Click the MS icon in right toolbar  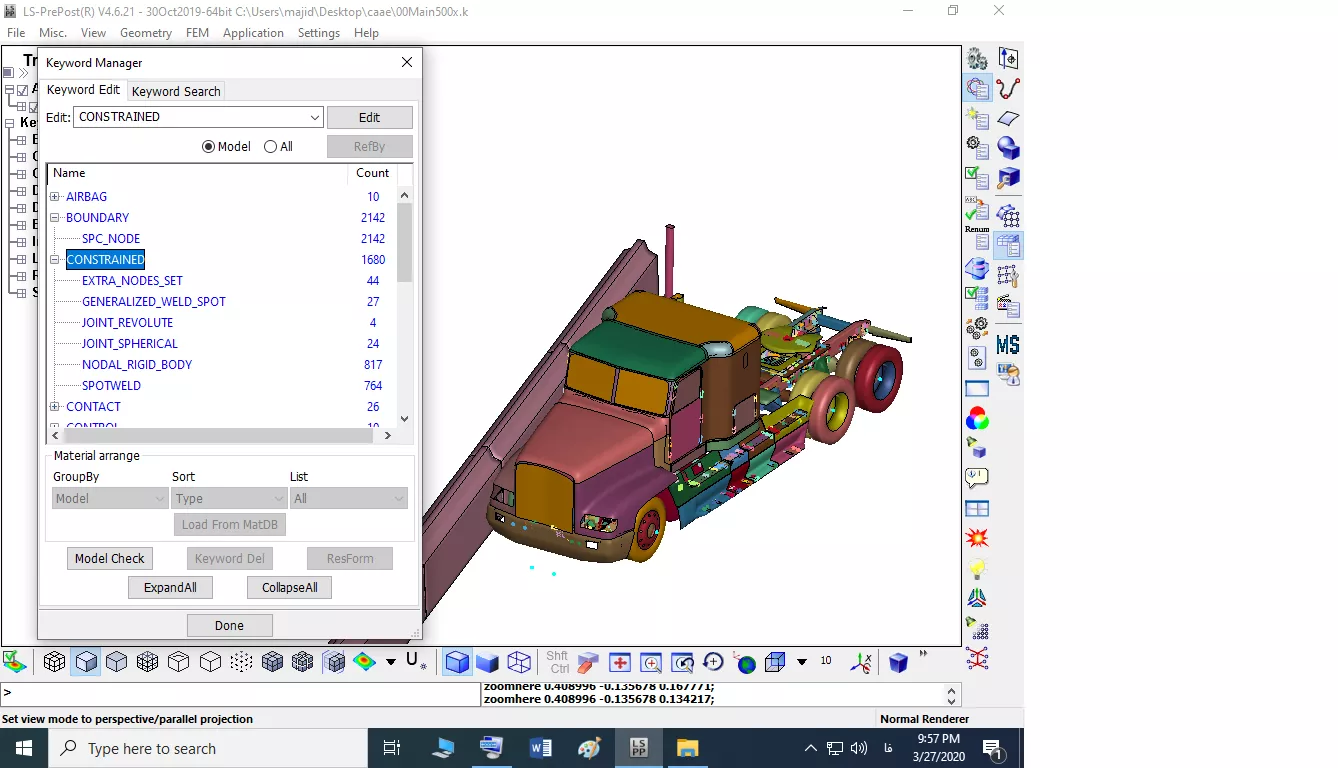pos(1008,345)
